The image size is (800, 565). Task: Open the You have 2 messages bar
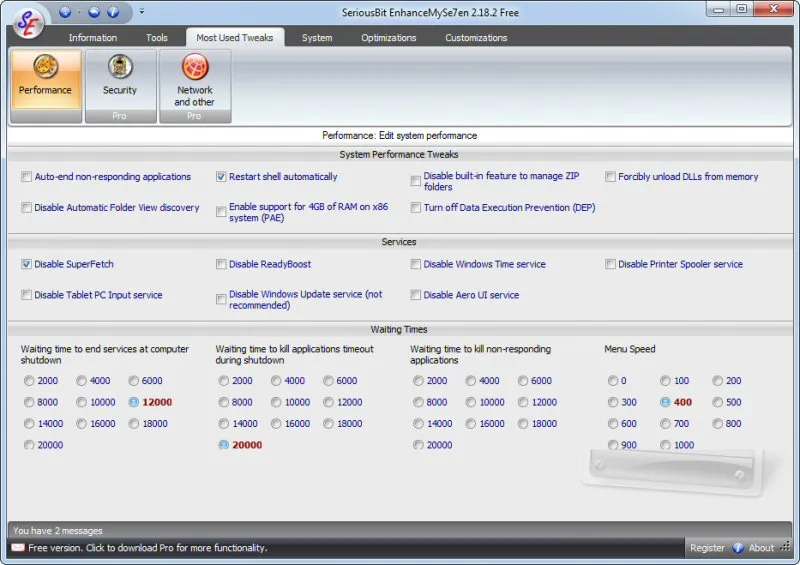tap(399, 530)
